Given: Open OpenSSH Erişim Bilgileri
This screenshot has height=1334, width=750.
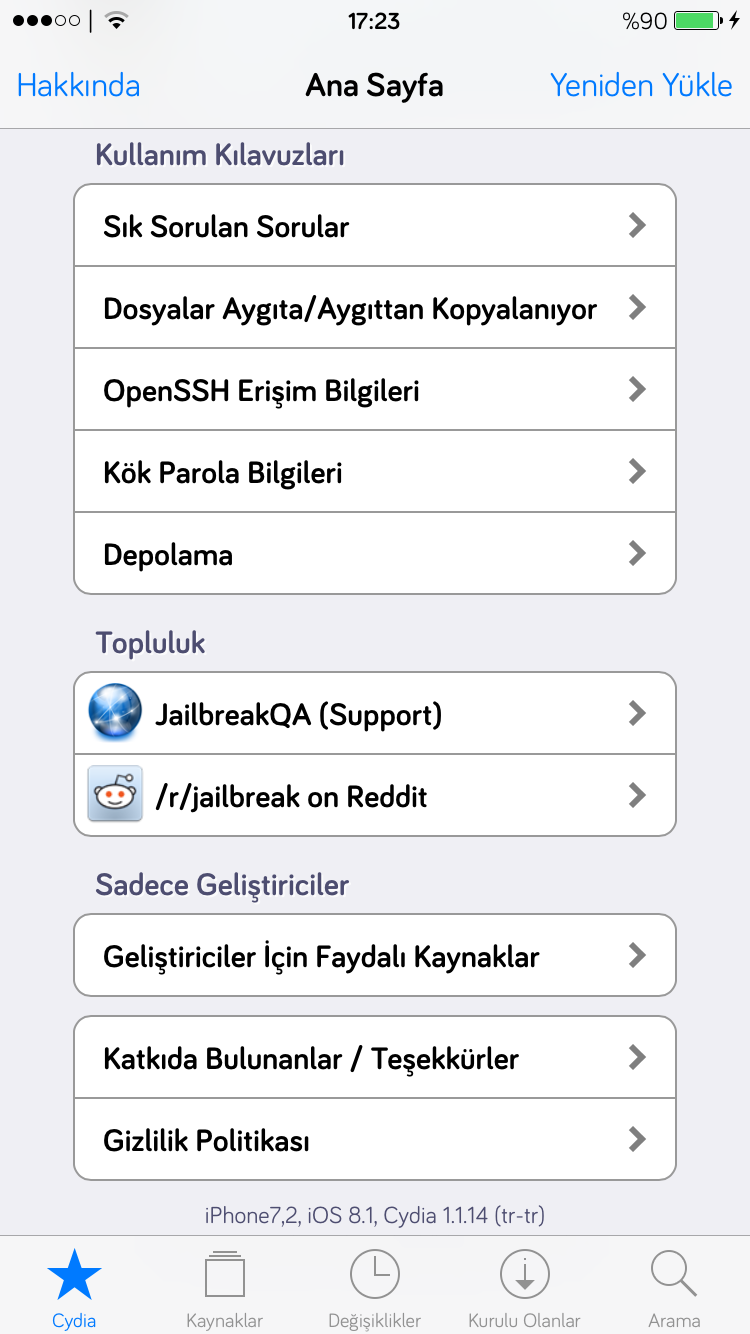Looking at the screenshot, I should 375,390.
